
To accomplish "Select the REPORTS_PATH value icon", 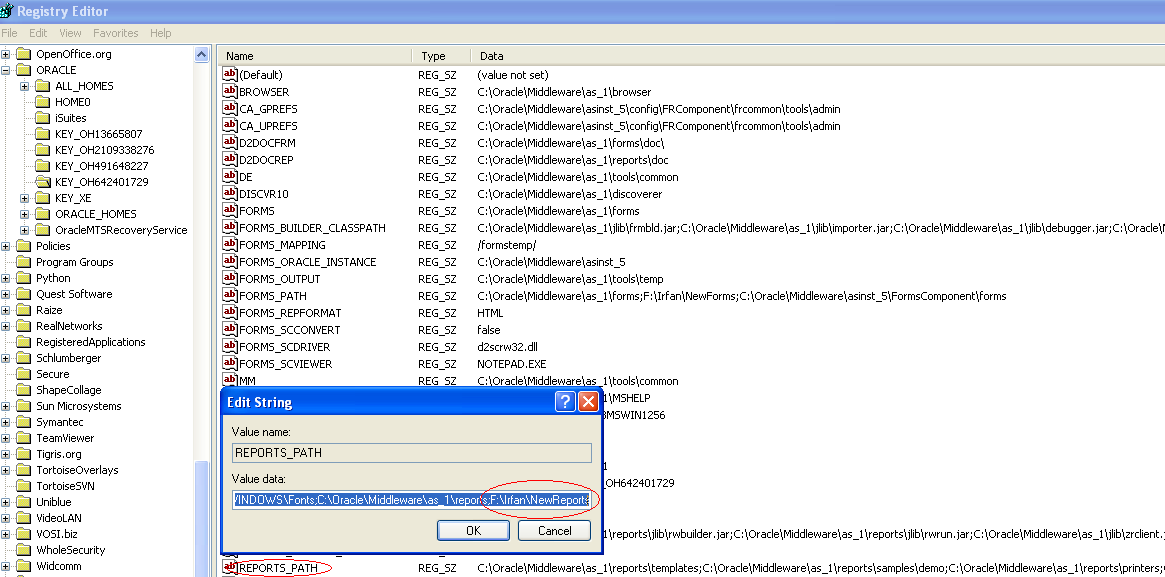I will pos(229,568).
